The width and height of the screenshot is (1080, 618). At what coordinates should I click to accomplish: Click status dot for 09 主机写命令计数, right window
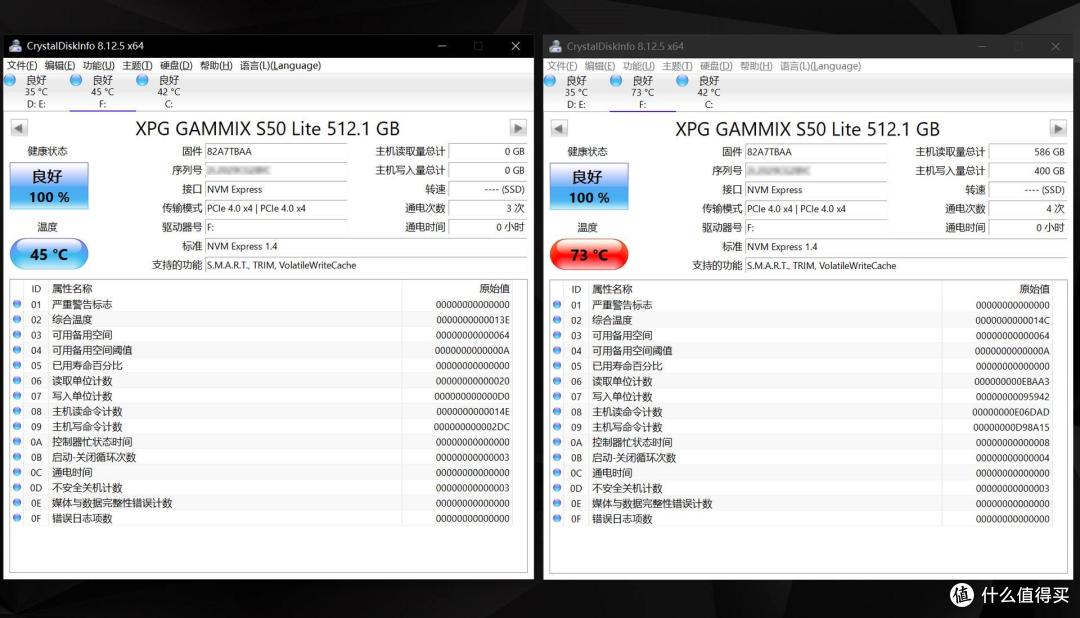(557, 426)
